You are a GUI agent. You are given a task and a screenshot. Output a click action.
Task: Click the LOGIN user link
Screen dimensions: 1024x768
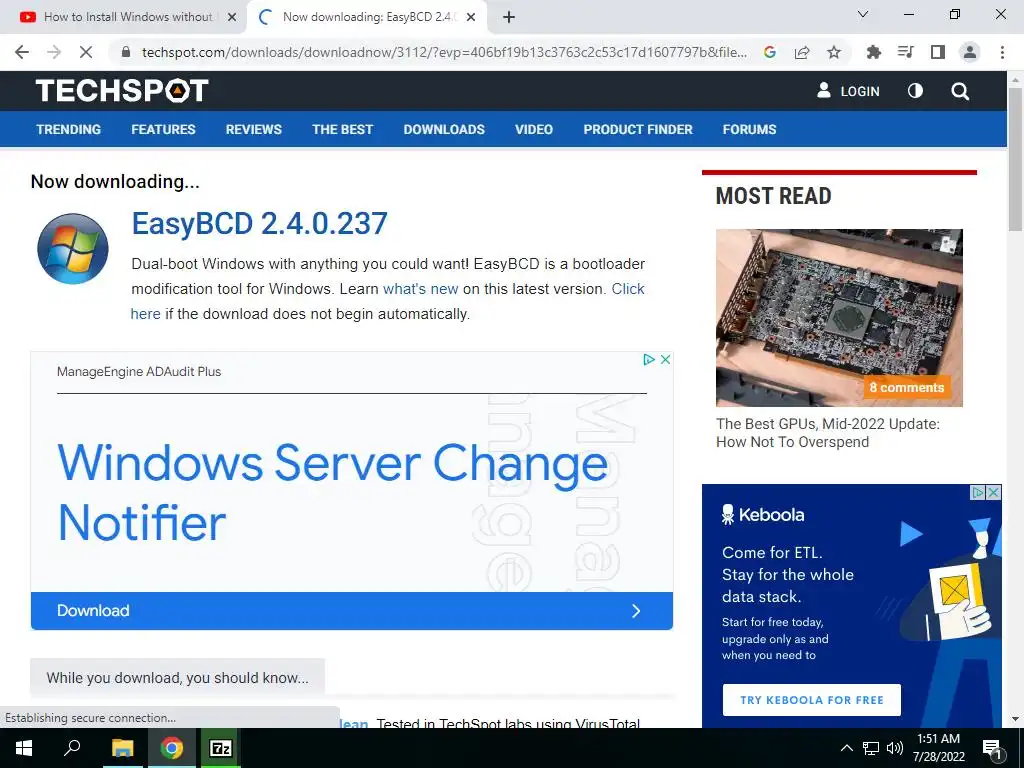pos(848,91)
